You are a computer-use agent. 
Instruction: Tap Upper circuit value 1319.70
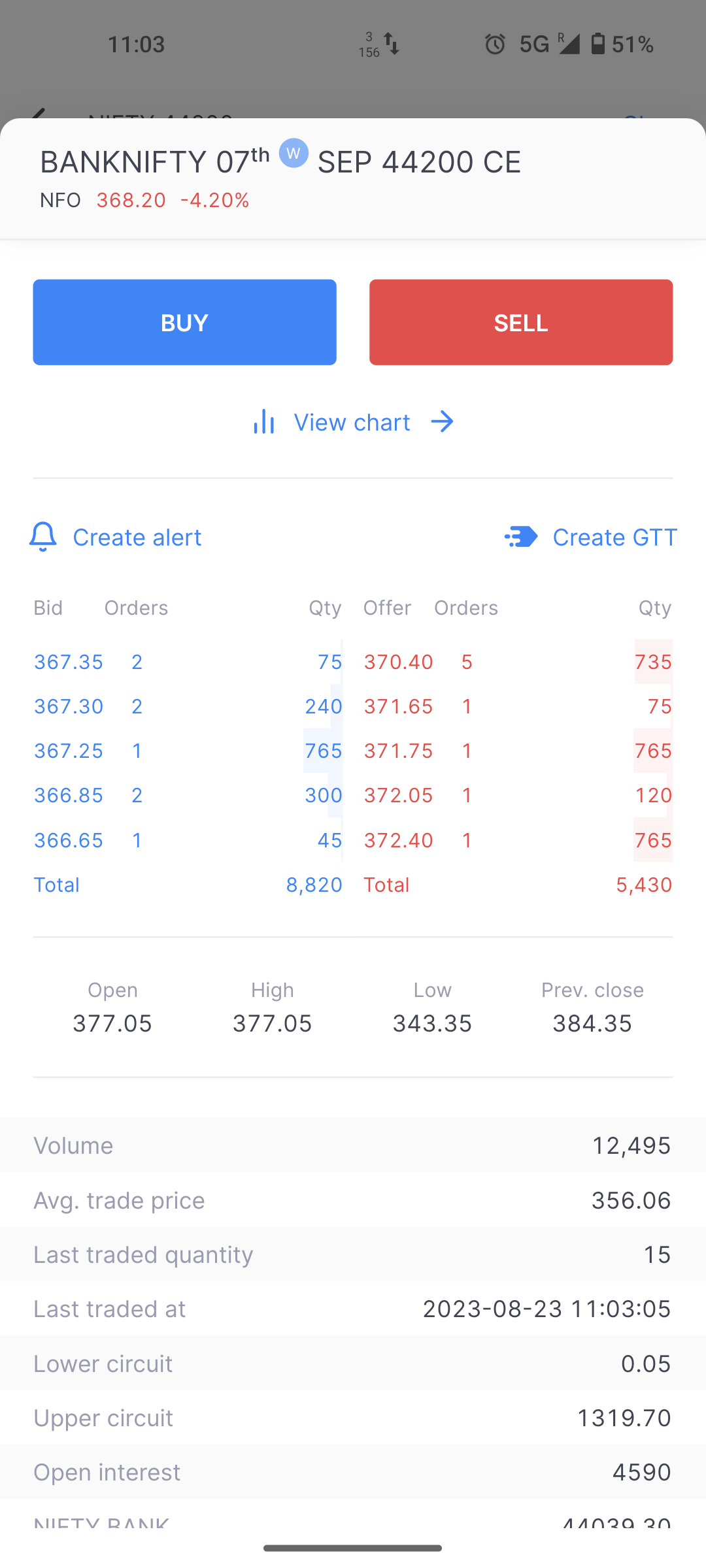[624, 1418]
